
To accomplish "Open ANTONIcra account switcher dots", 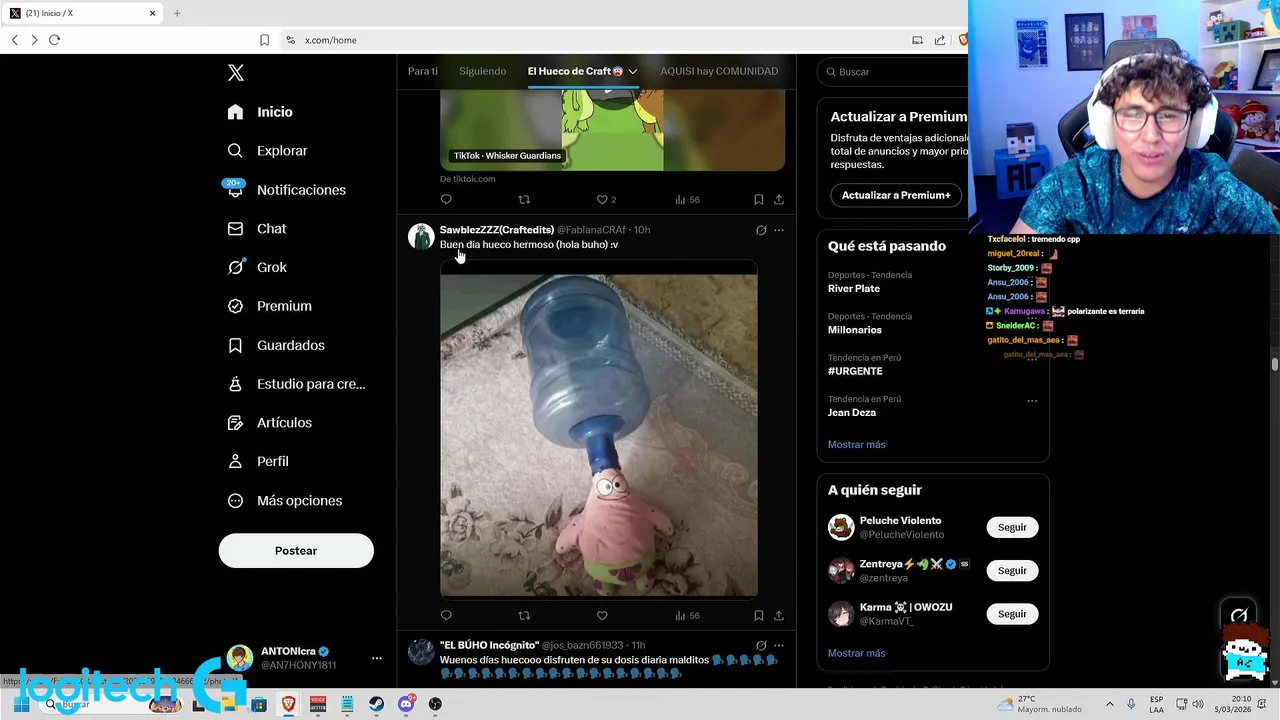I will coord(377,658).
